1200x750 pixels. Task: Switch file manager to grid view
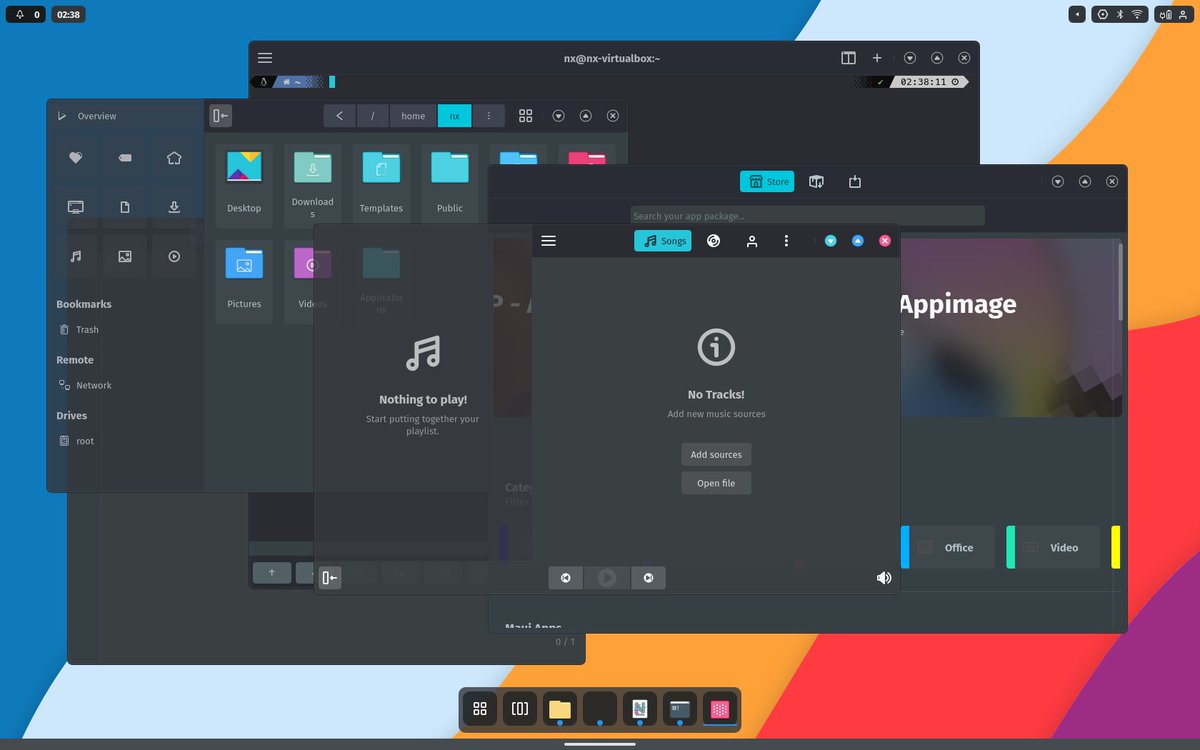(526, 116)
